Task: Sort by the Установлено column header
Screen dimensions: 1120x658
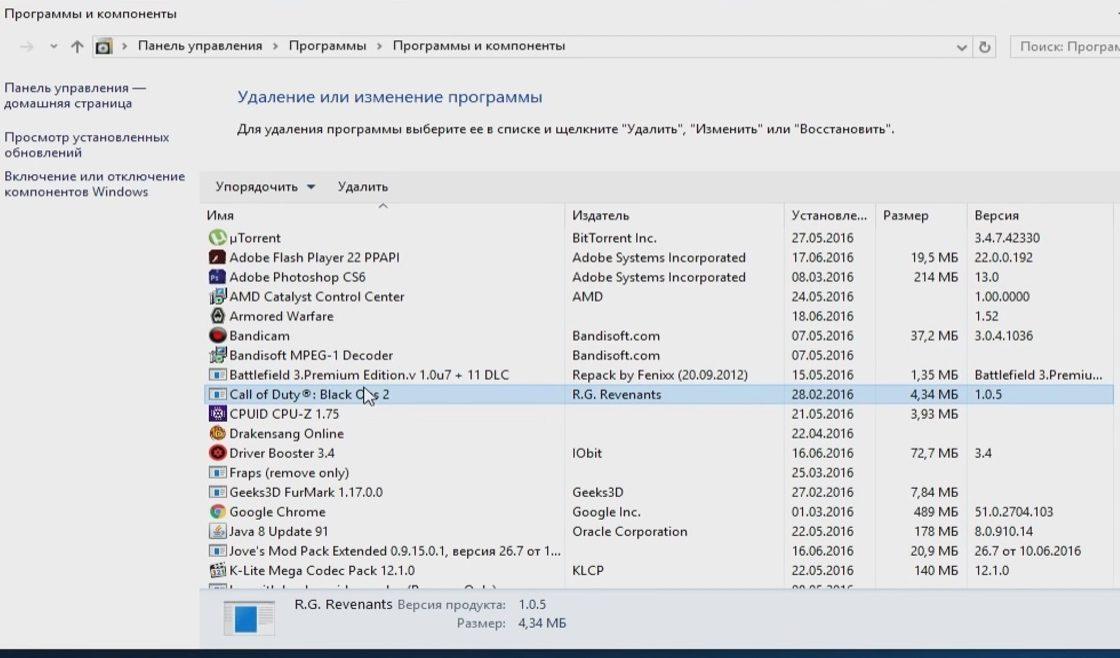Action: pos(830,215)
